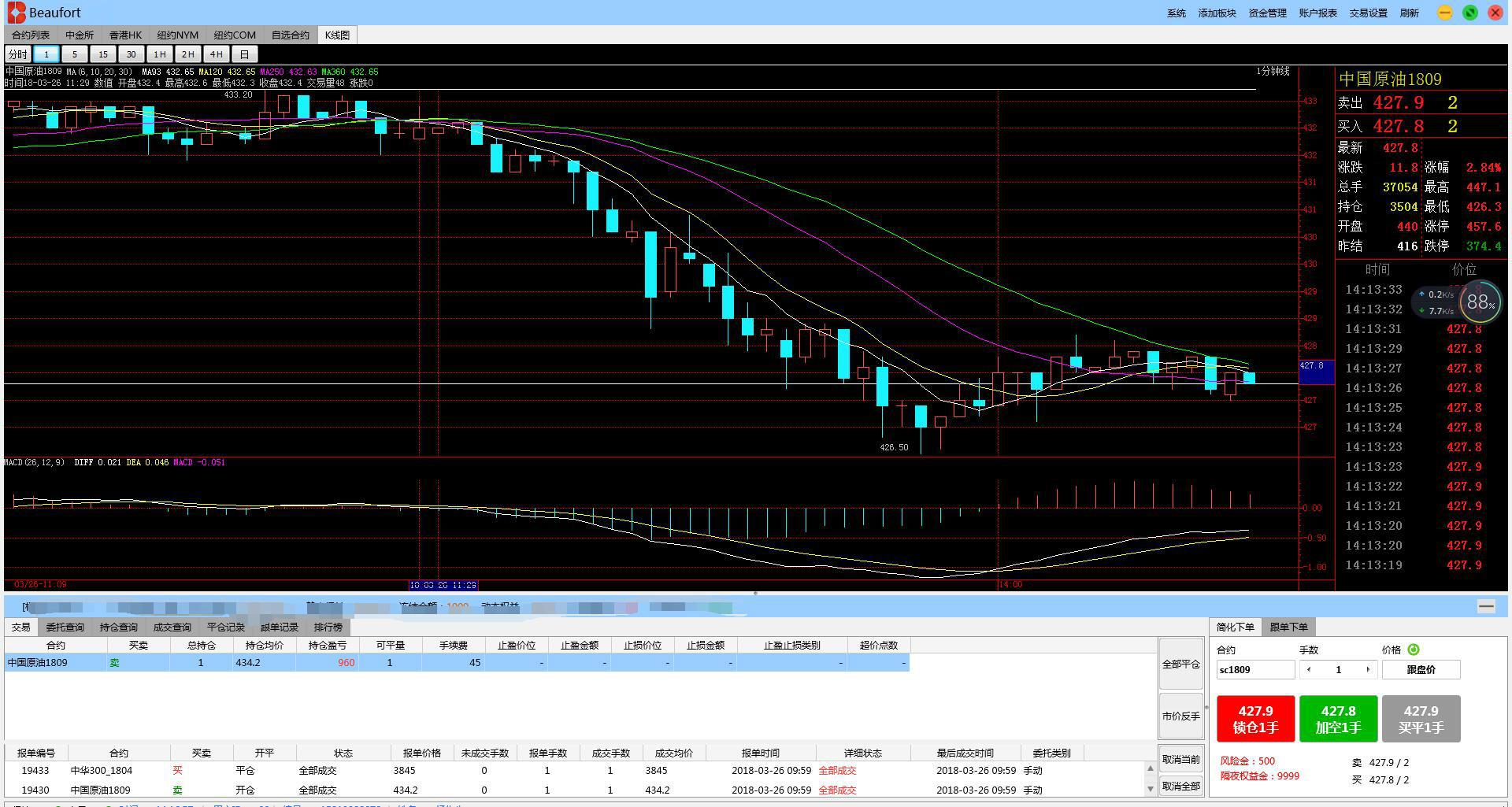
Task: Switch to the 纽约NYM tab
Action: coord(178,35)
